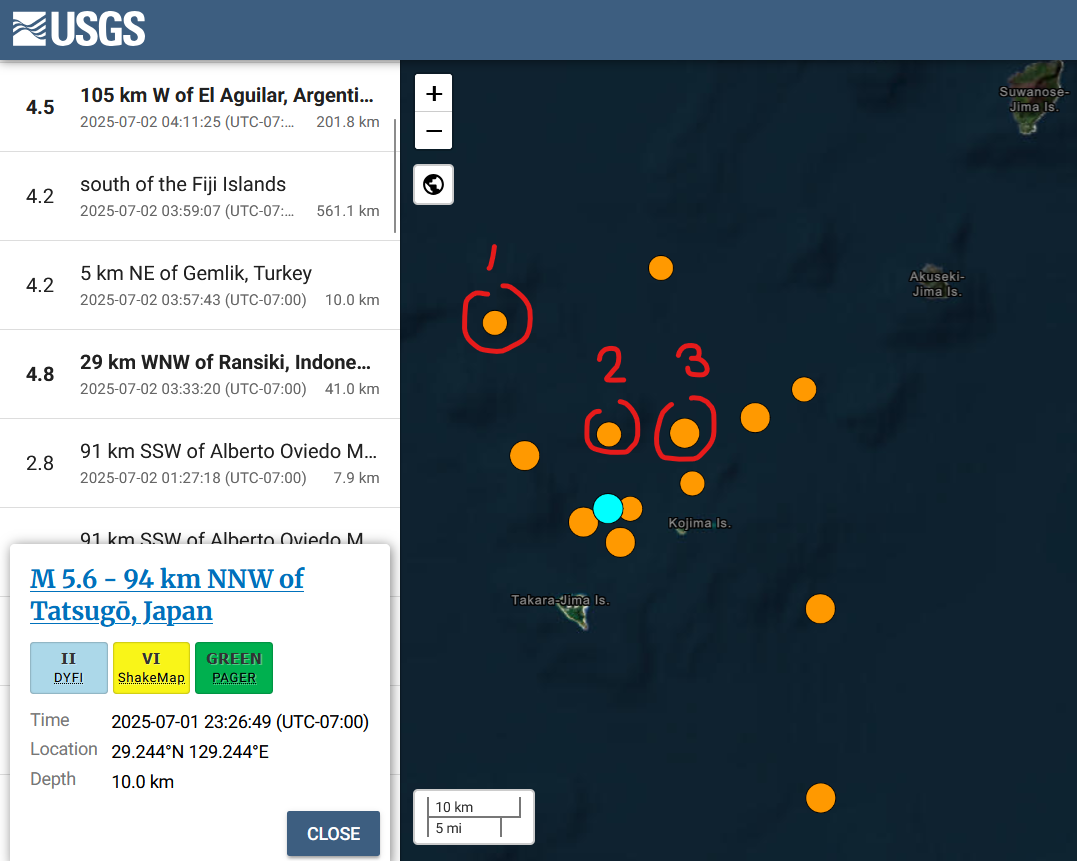Click orange marker left of cyan marker
The image size is (1077, 861).
(x=583, y=522)
